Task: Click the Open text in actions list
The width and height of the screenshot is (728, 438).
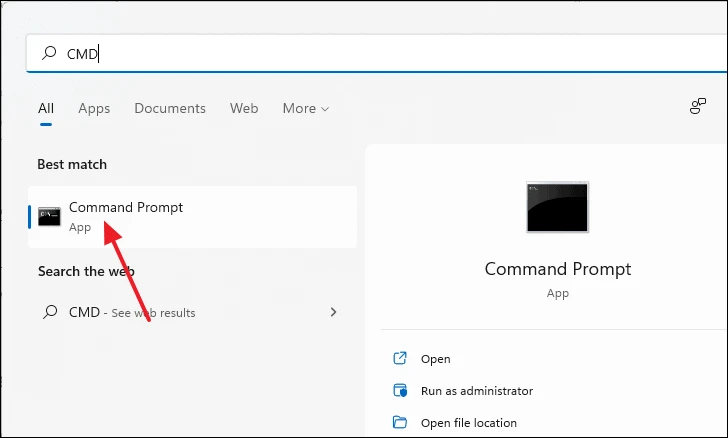Action: coord(436,359)
